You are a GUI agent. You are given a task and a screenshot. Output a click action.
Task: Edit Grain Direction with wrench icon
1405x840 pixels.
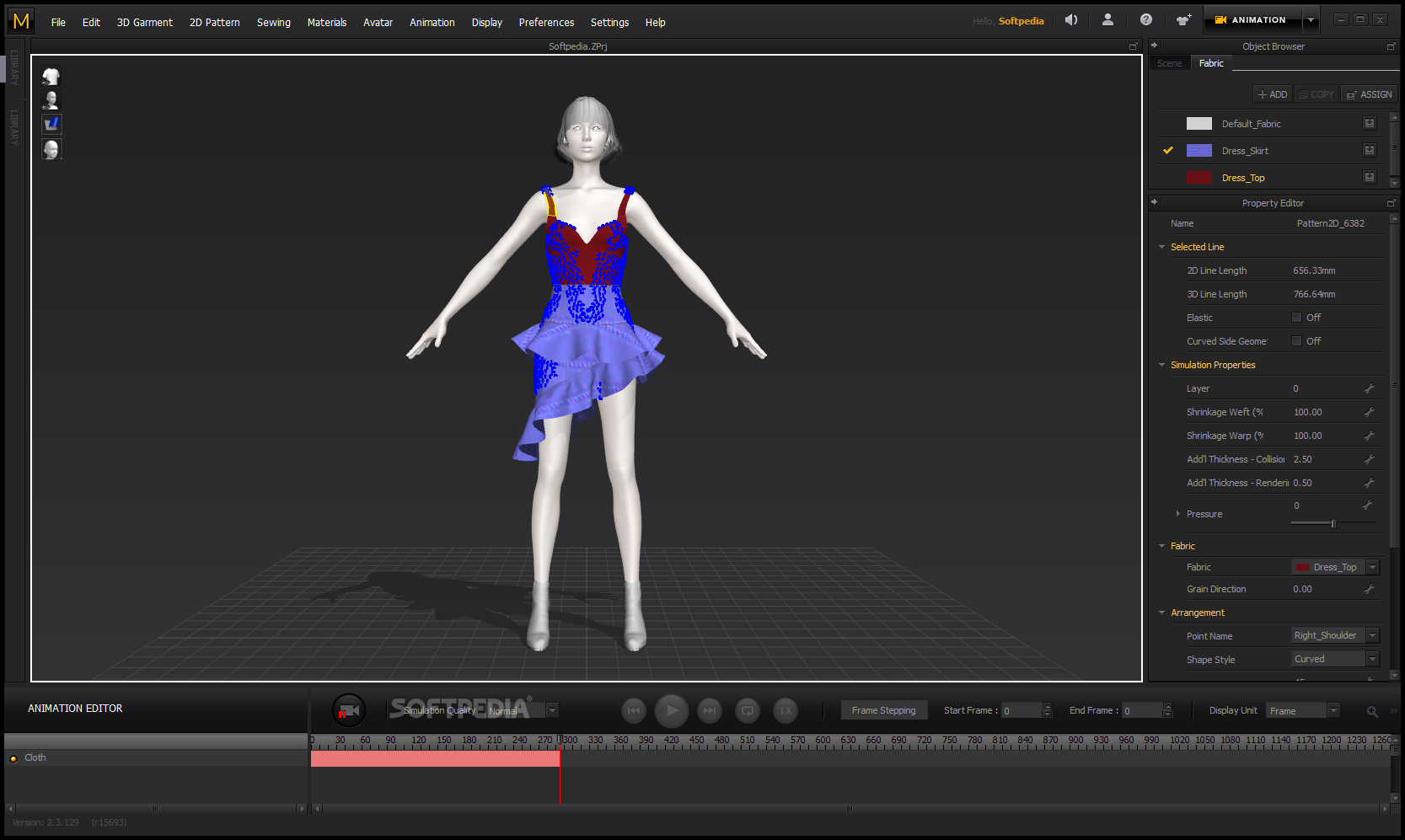(x=1369, y=589)
